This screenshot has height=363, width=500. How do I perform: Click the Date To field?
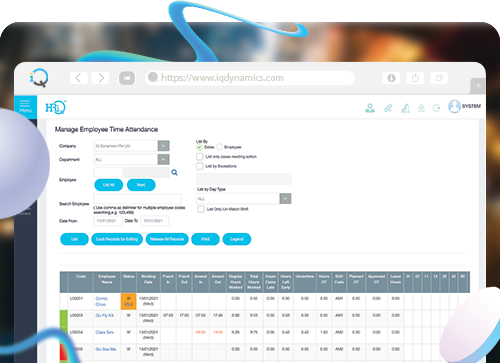(x=155, y=221)
